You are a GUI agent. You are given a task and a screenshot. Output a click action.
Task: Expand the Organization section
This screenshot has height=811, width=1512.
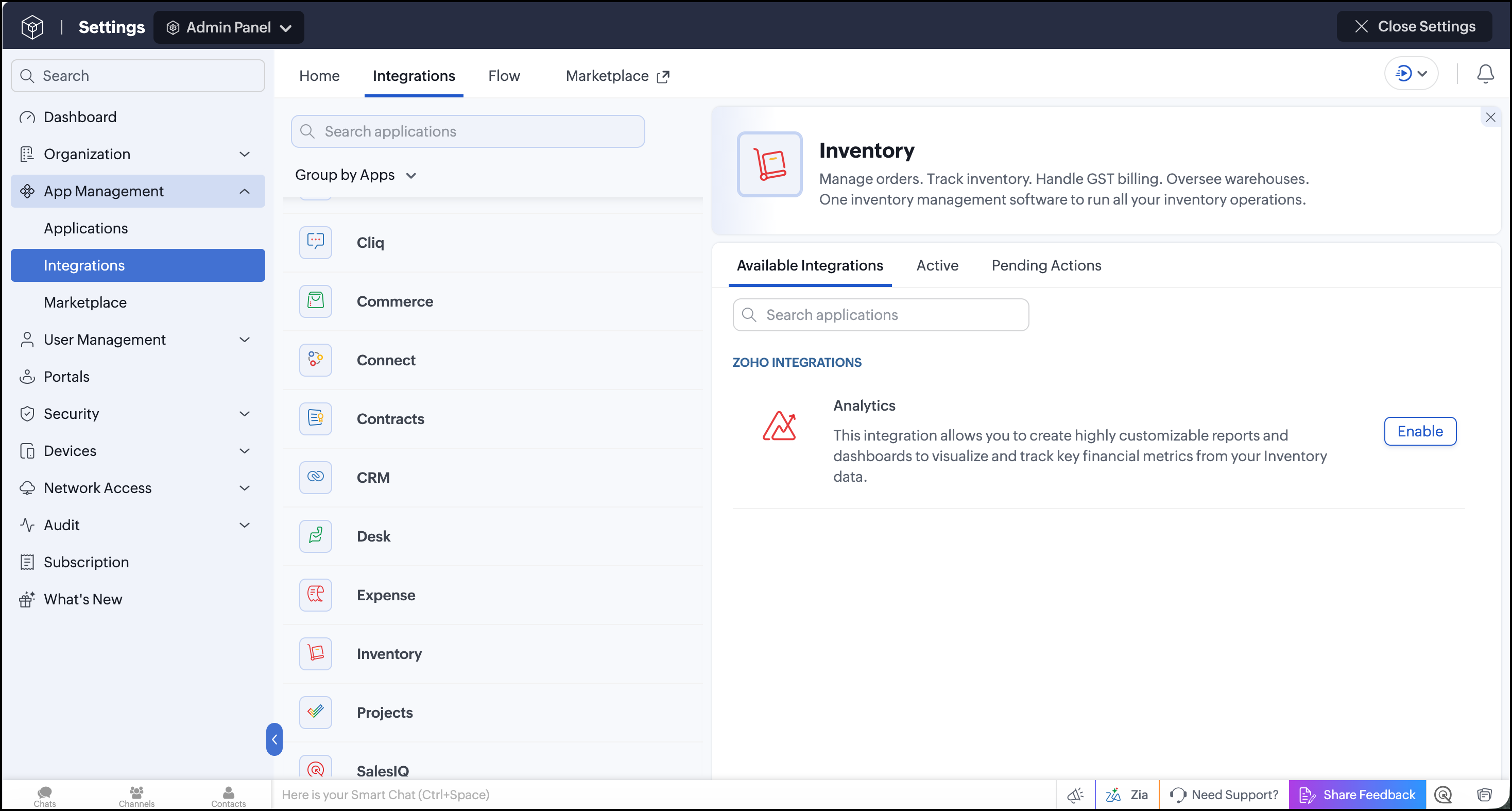tap(245, 155)
